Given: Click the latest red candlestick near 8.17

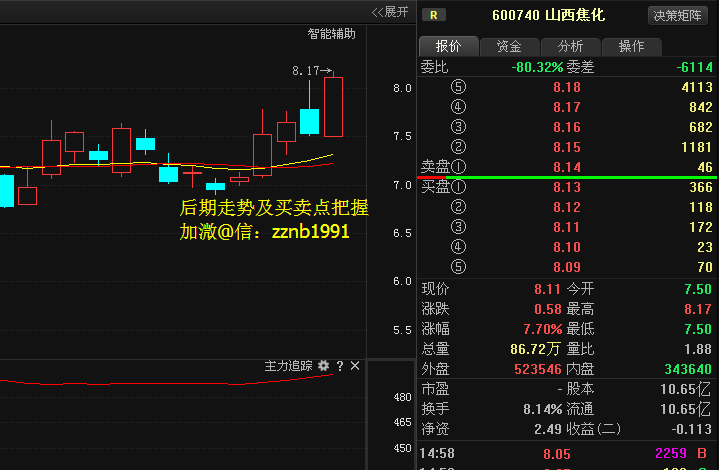Looking at the screenshot, I should 333,106.
